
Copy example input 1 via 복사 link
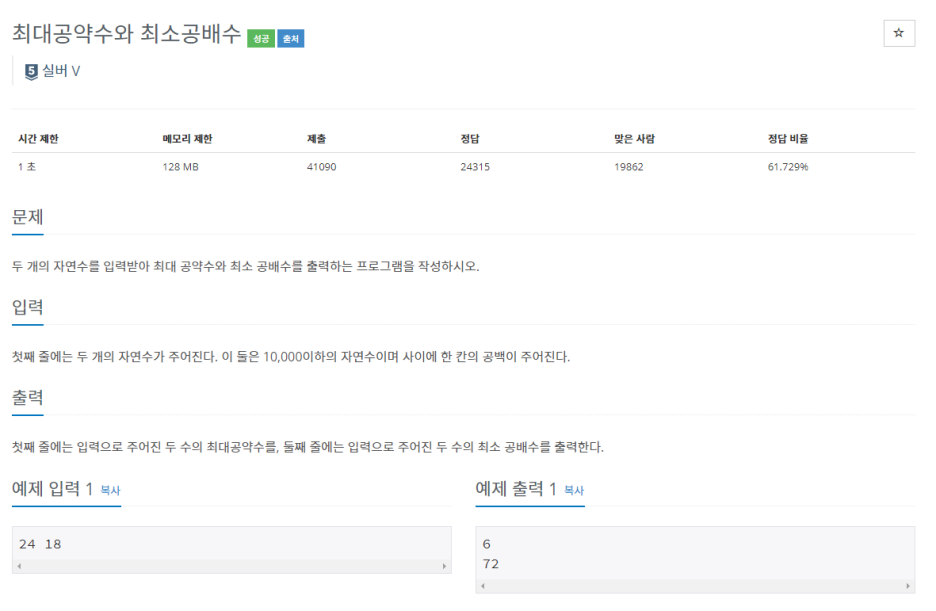pos(110,490)
